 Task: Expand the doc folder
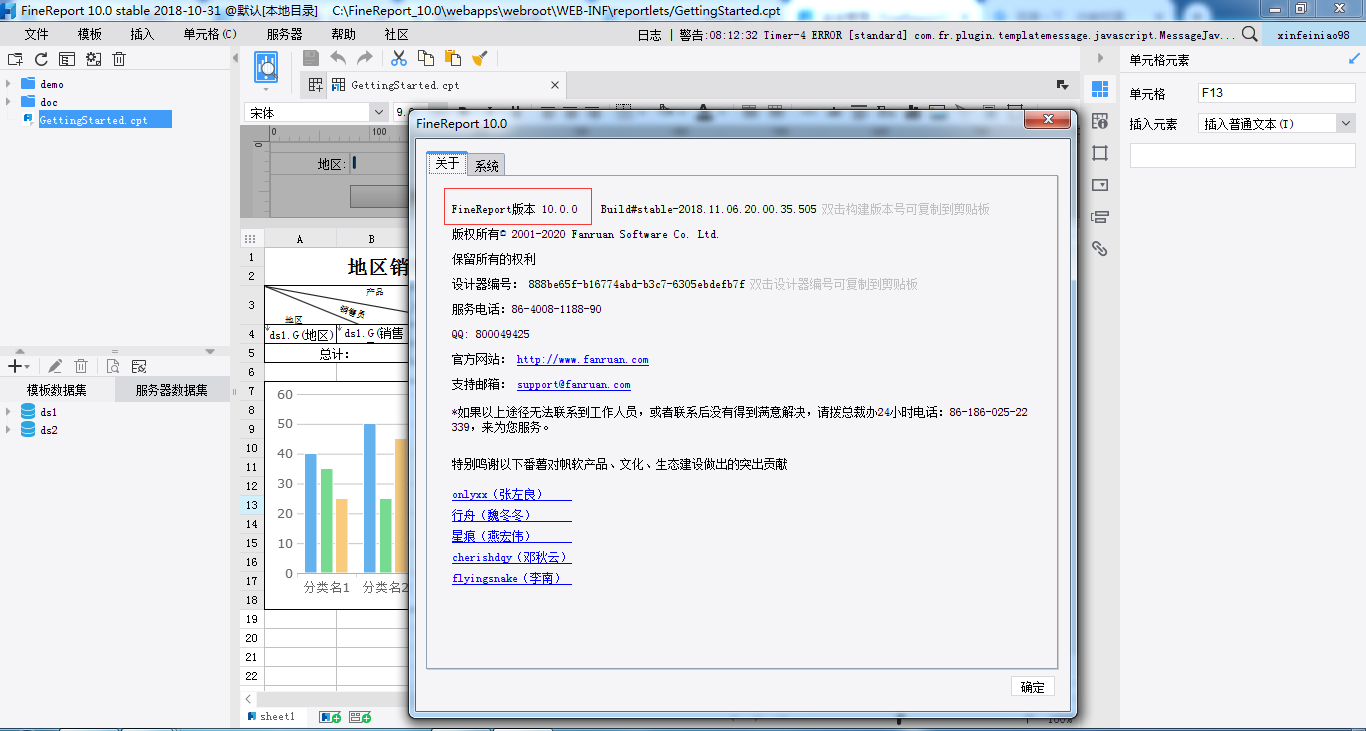tap(8, 102)
